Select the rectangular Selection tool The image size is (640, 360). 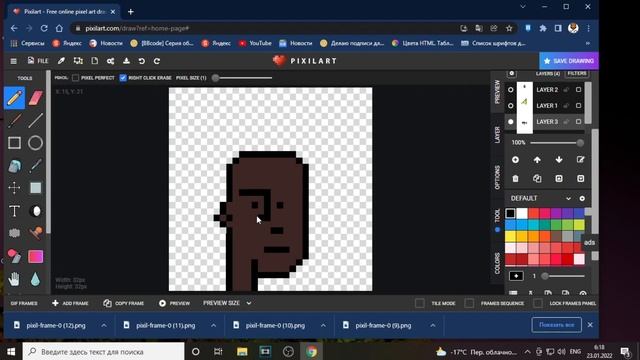tap(36, 188)
